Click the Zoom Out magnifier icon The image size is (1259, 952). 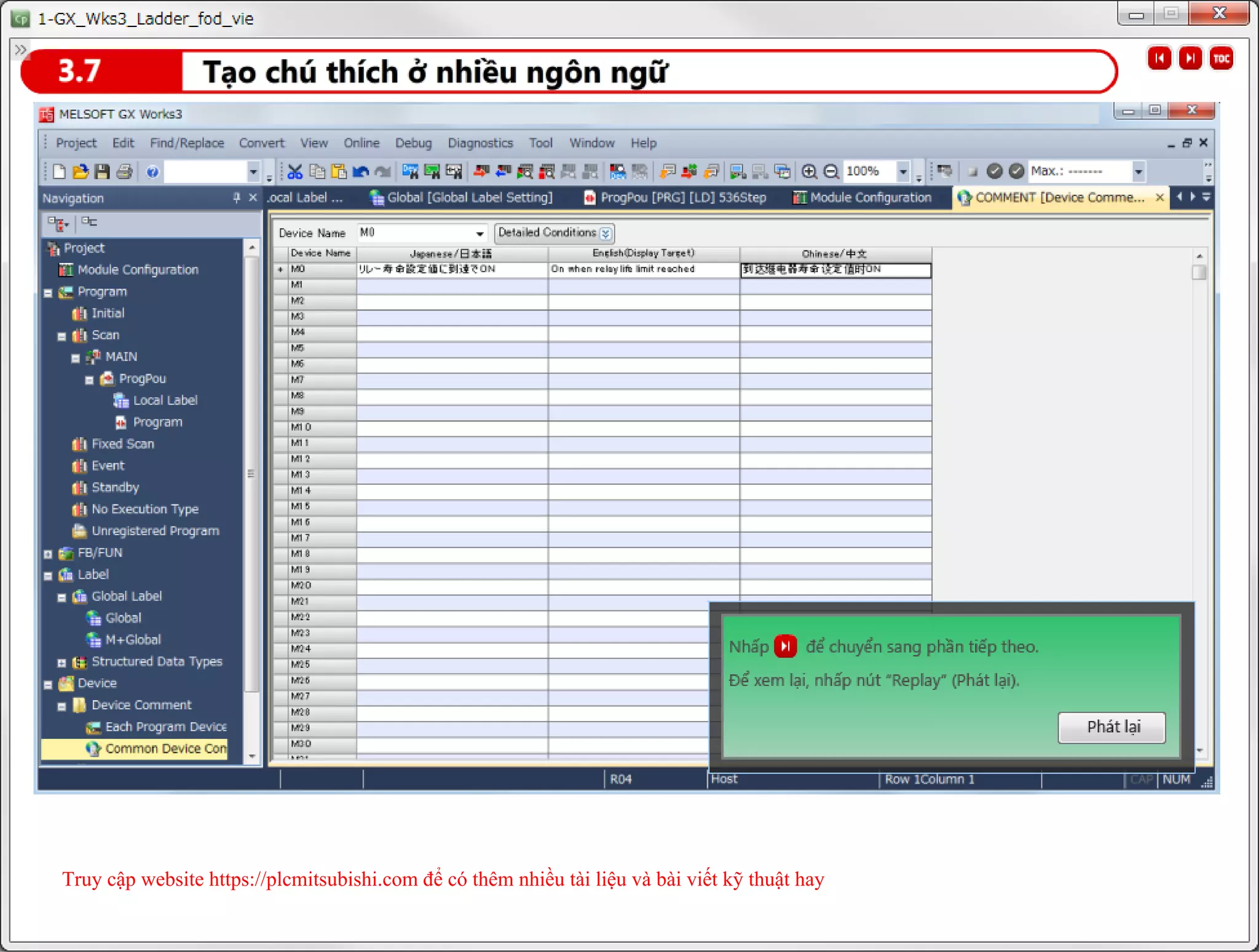click(x=831, y=172)
